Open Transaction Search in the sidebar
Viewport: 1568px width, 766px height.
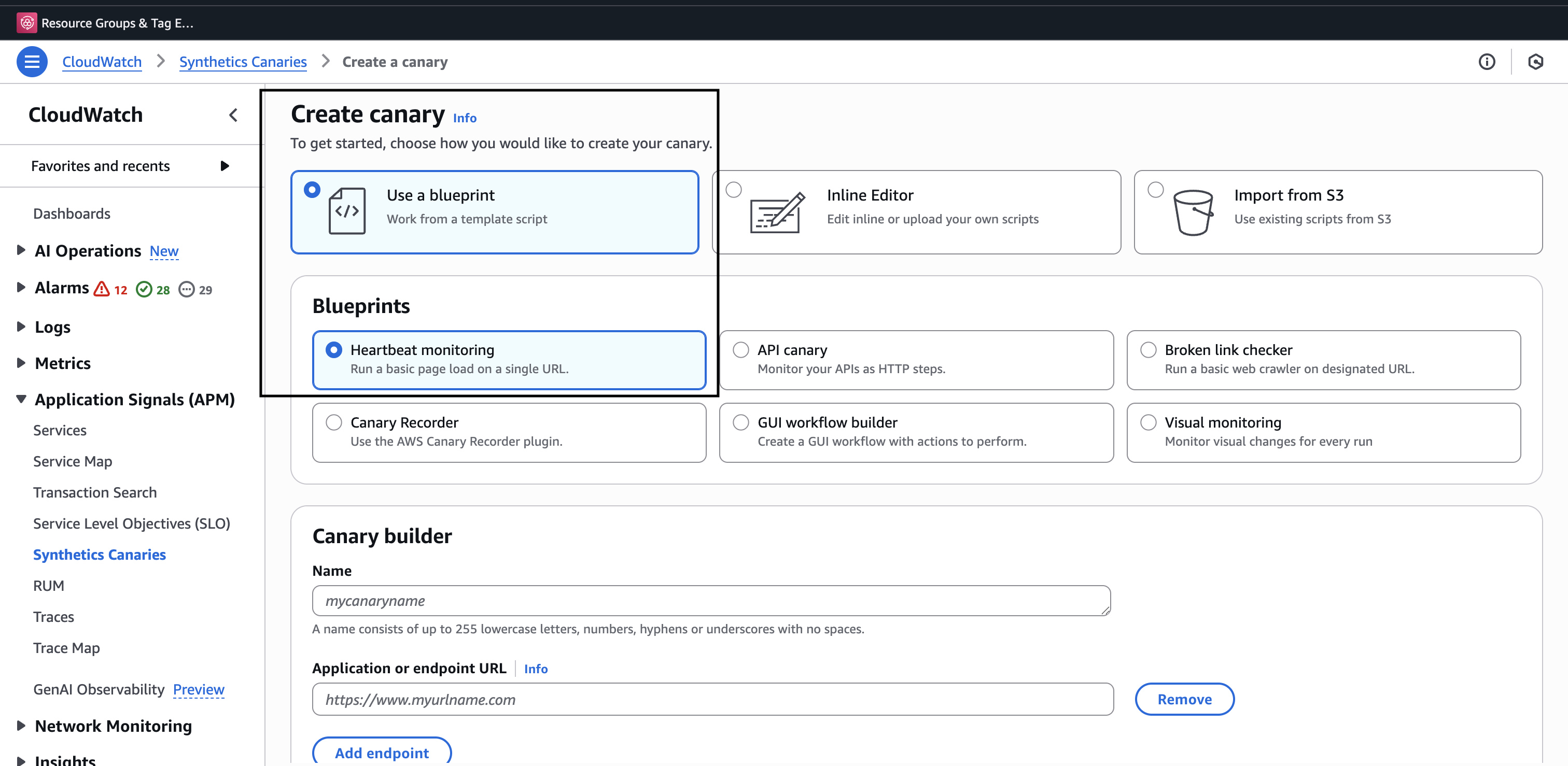(x=95, y=492)
